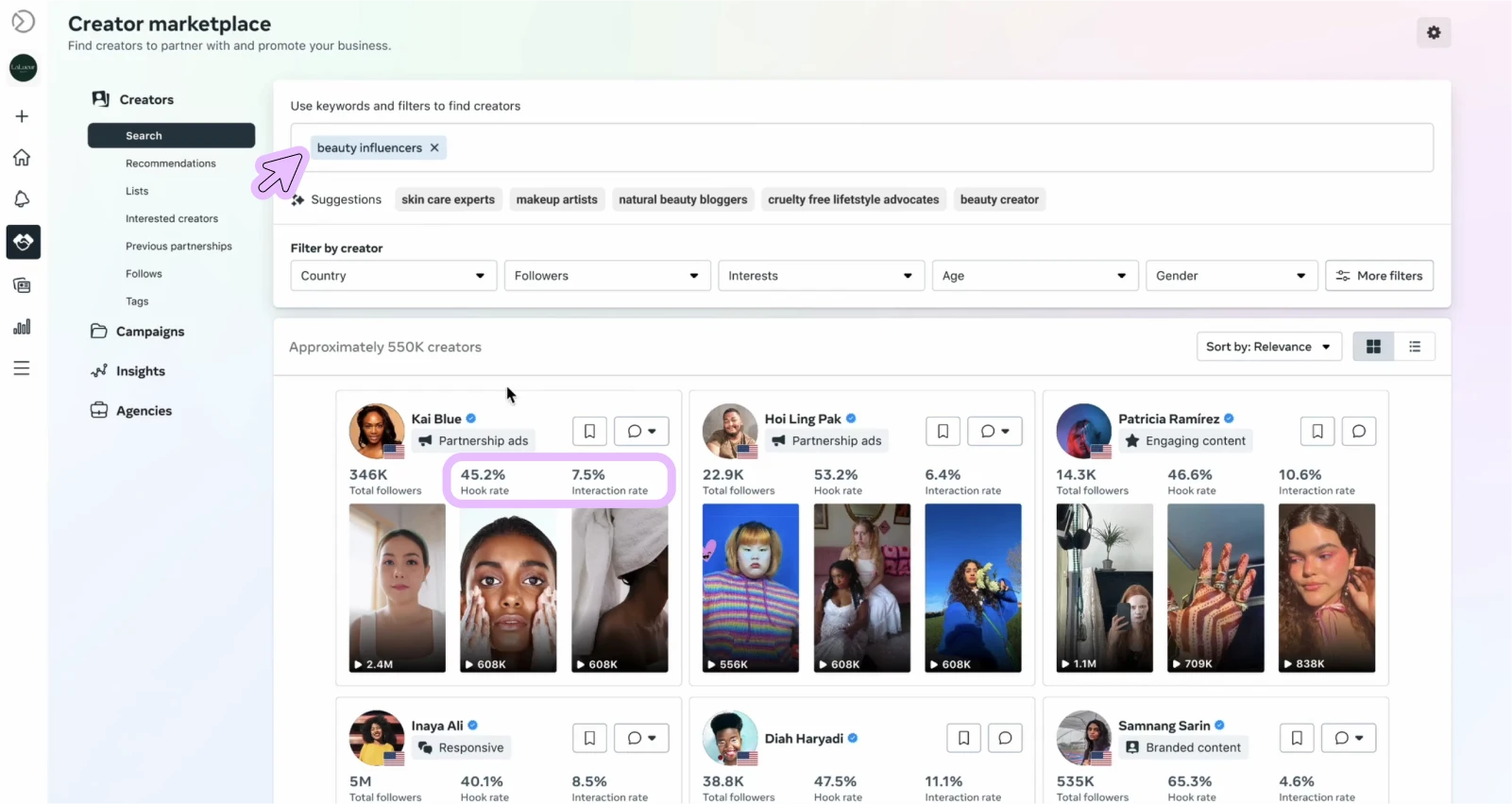Open Campaigns section

tap(138, 332)
